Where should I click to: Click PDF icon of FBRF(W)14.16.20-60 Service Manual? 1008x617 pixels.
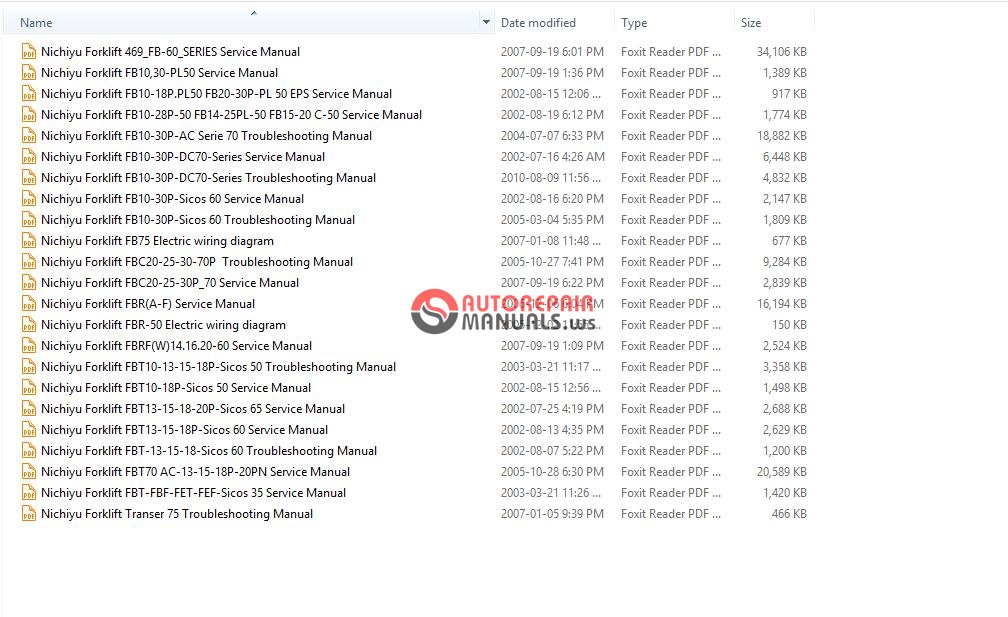point(28,346)
